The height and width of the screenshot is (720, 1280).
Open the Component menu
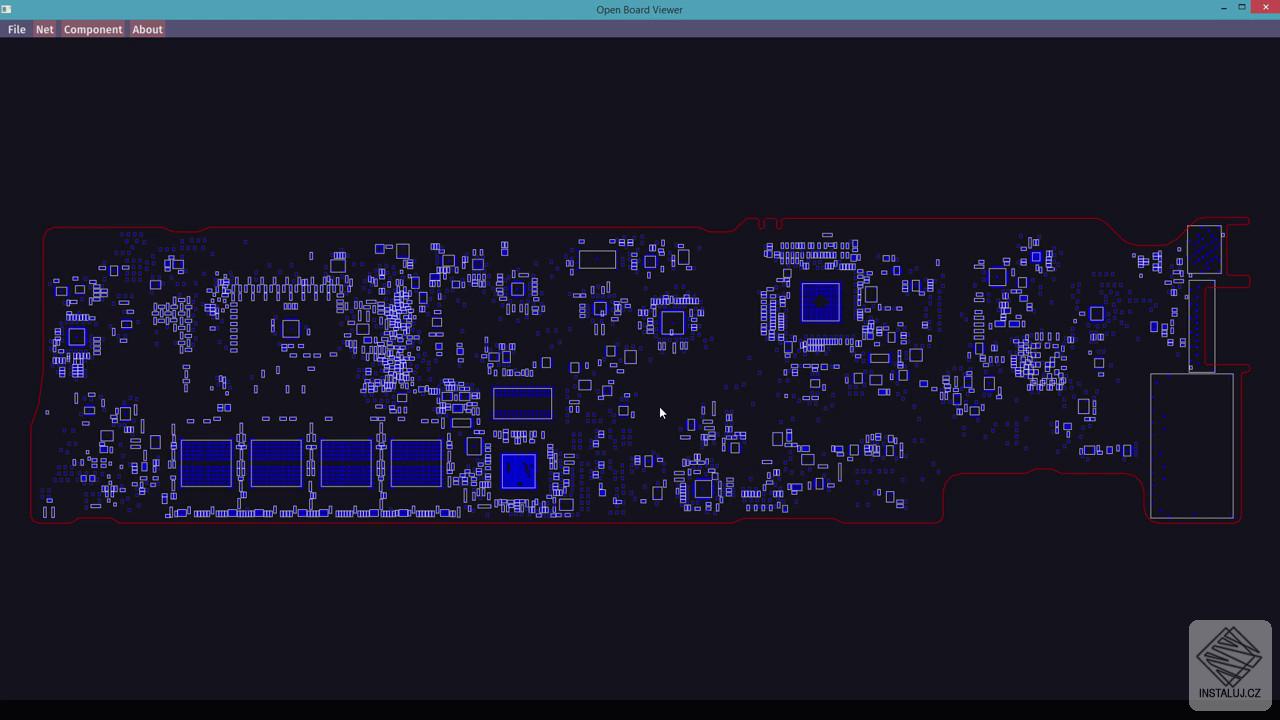92,29
